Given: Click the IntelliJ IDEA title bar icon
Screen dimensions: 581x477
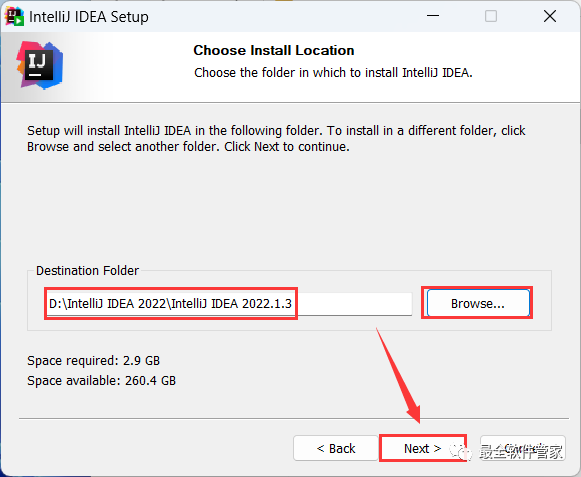Looking at the screenshot, I should tap(14, 17).
